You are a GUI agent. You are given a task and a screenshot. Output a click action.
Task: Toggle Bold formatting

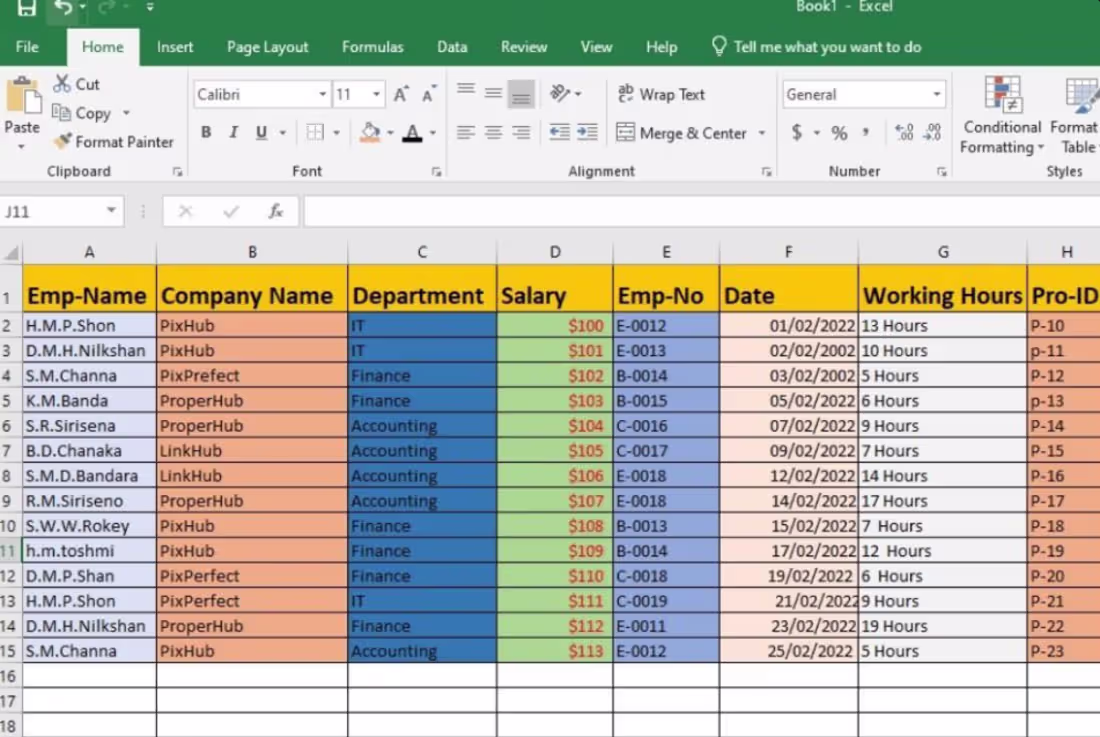206,132
